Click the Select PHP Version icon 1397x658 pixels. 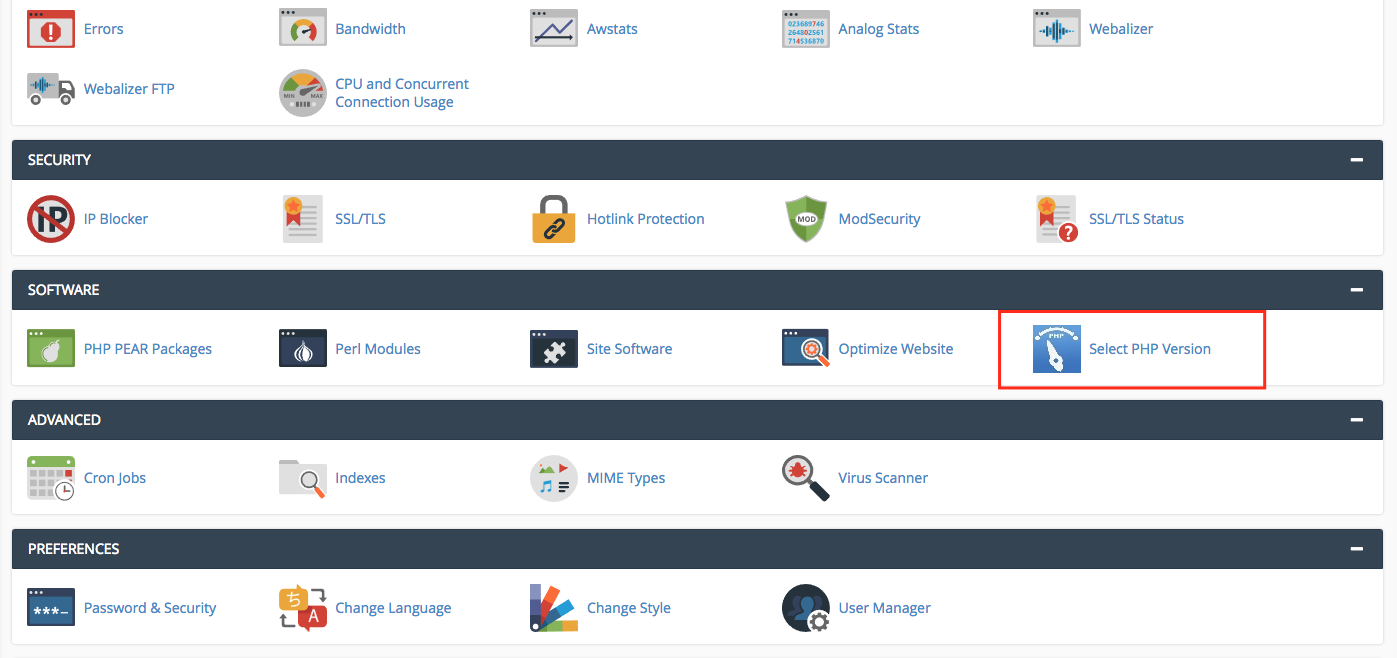(x=1057, y=349)
